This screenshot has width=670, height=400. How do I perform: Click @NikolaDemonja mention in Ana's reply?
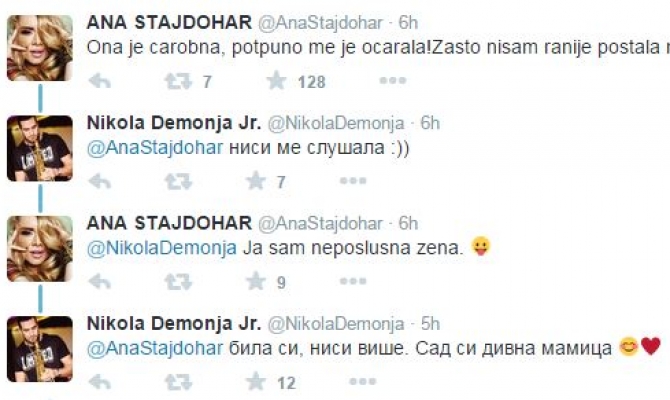tap(148, 249)
